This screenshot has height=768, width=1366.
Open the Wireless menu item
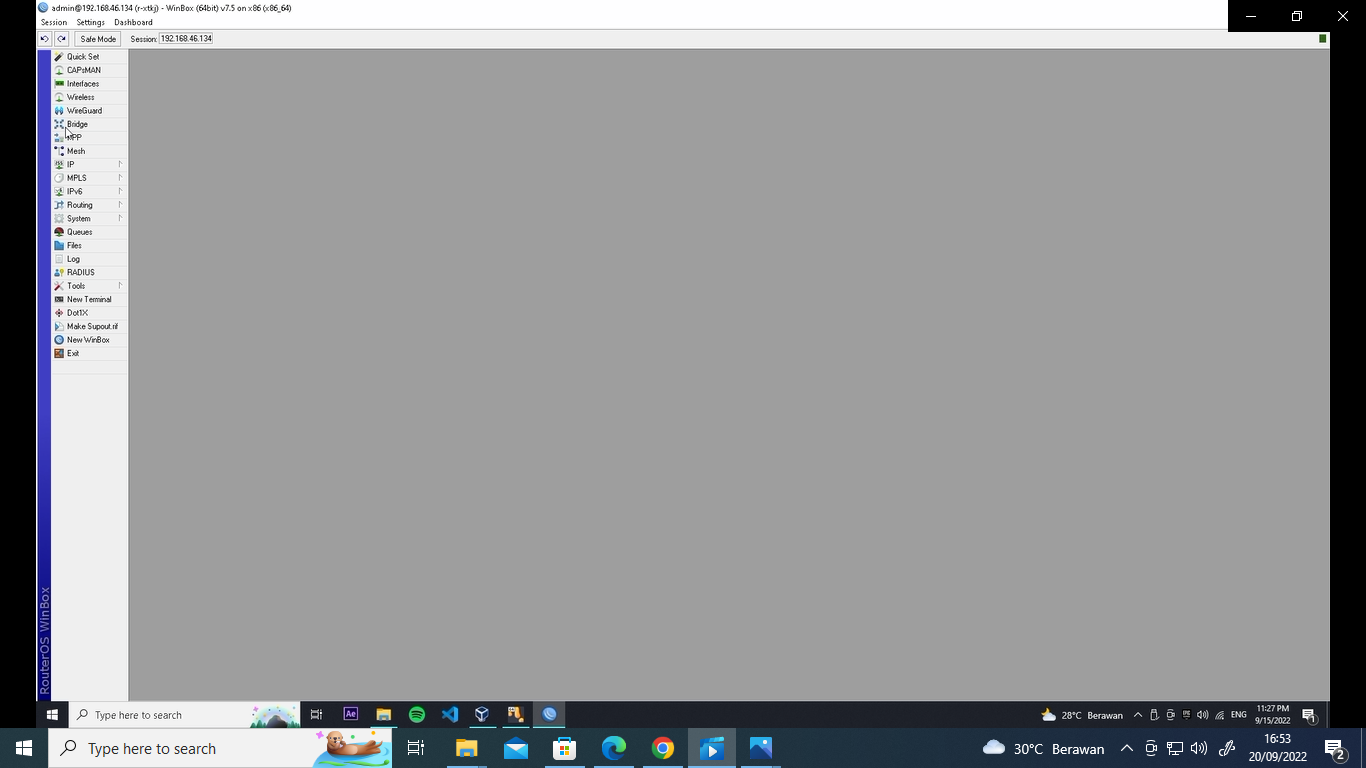pos(89,97)
